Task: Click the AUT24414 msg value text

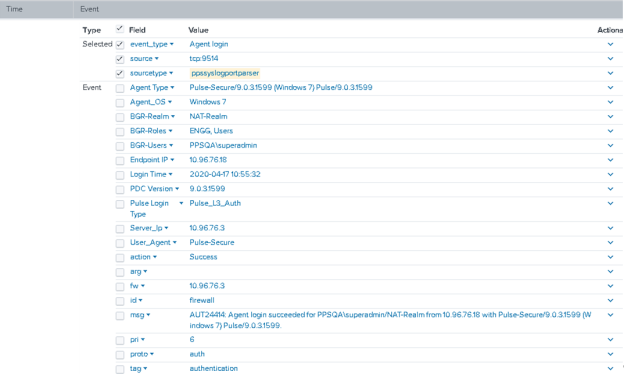Action: click(390, 320)
